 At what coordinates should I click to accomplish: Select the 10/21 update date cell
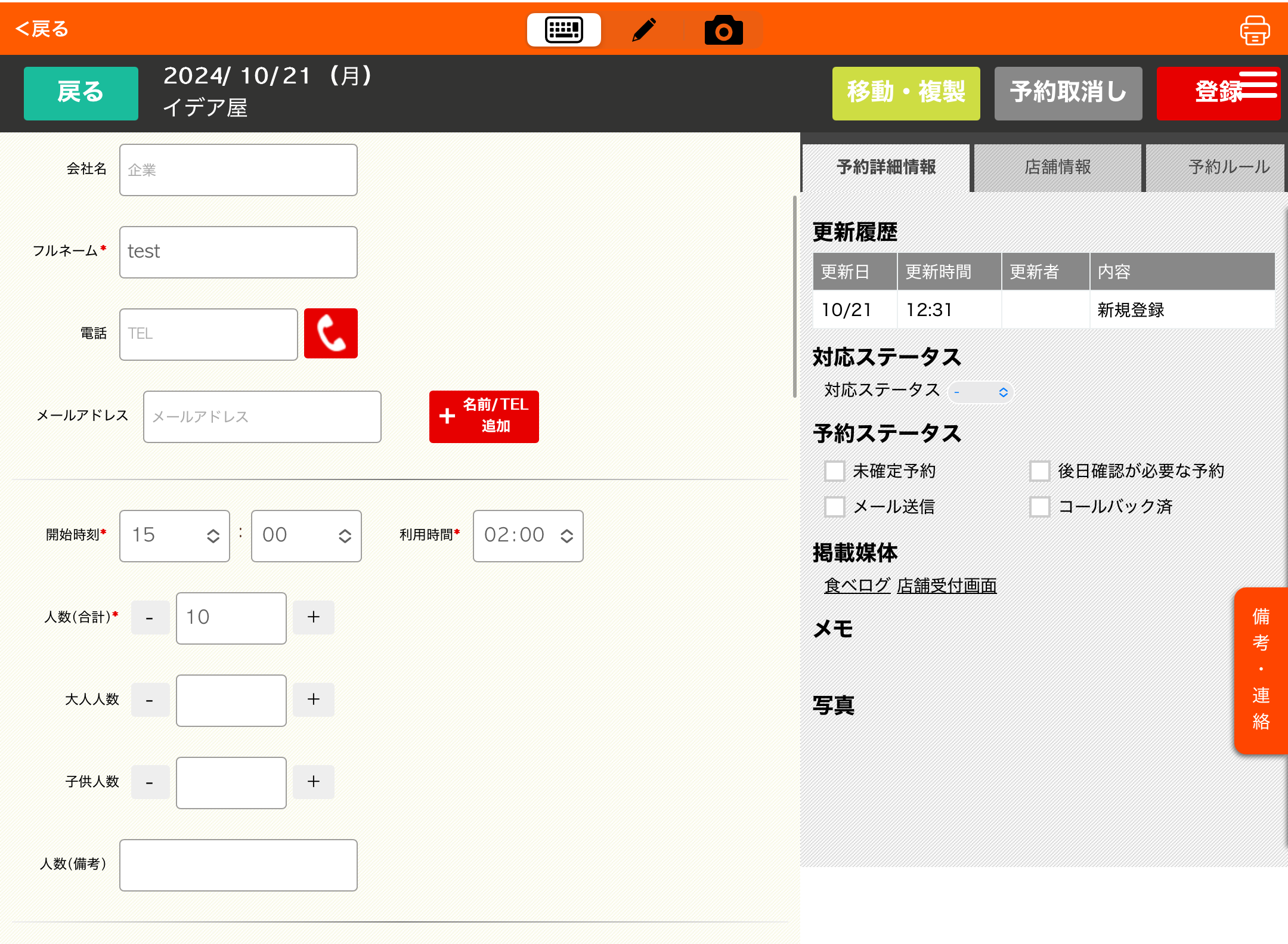(x=854, y=309)
